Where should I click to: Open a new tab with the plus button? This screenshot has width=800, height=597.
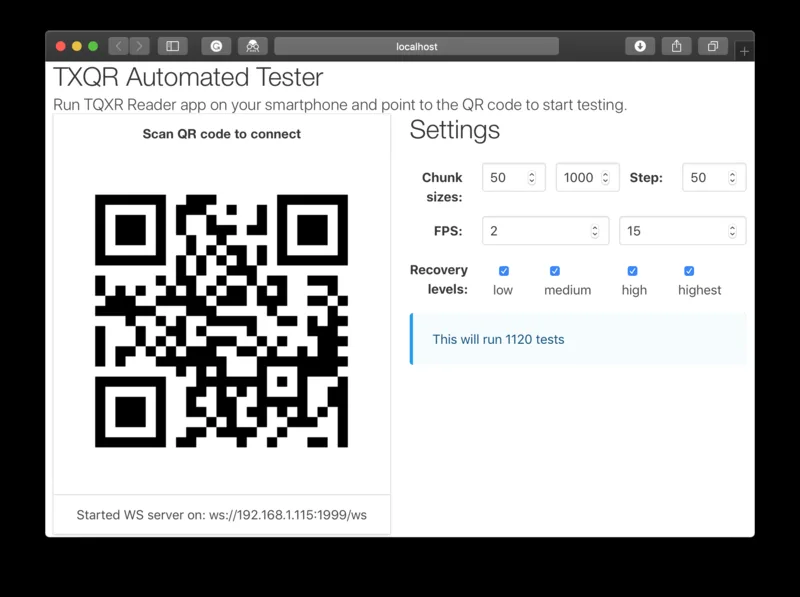point(744,52)
